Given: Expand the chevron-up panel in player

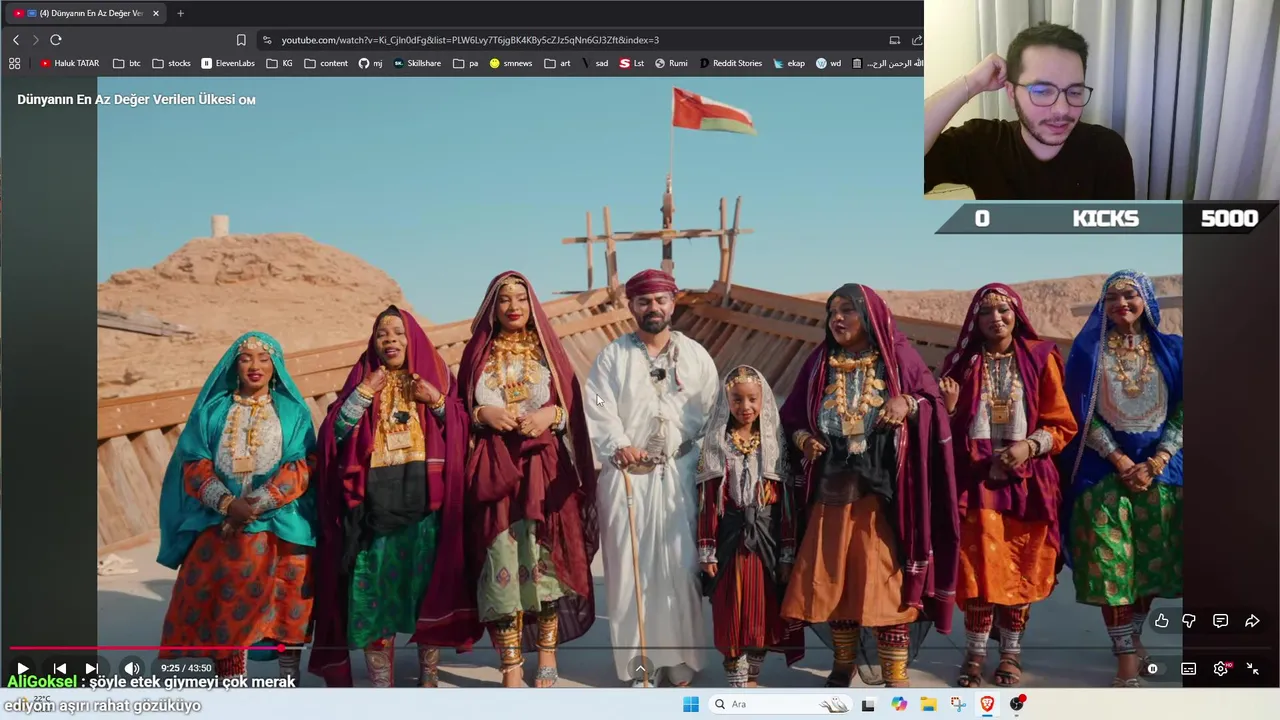Looking at the screenshot, I should coord(640,668).
